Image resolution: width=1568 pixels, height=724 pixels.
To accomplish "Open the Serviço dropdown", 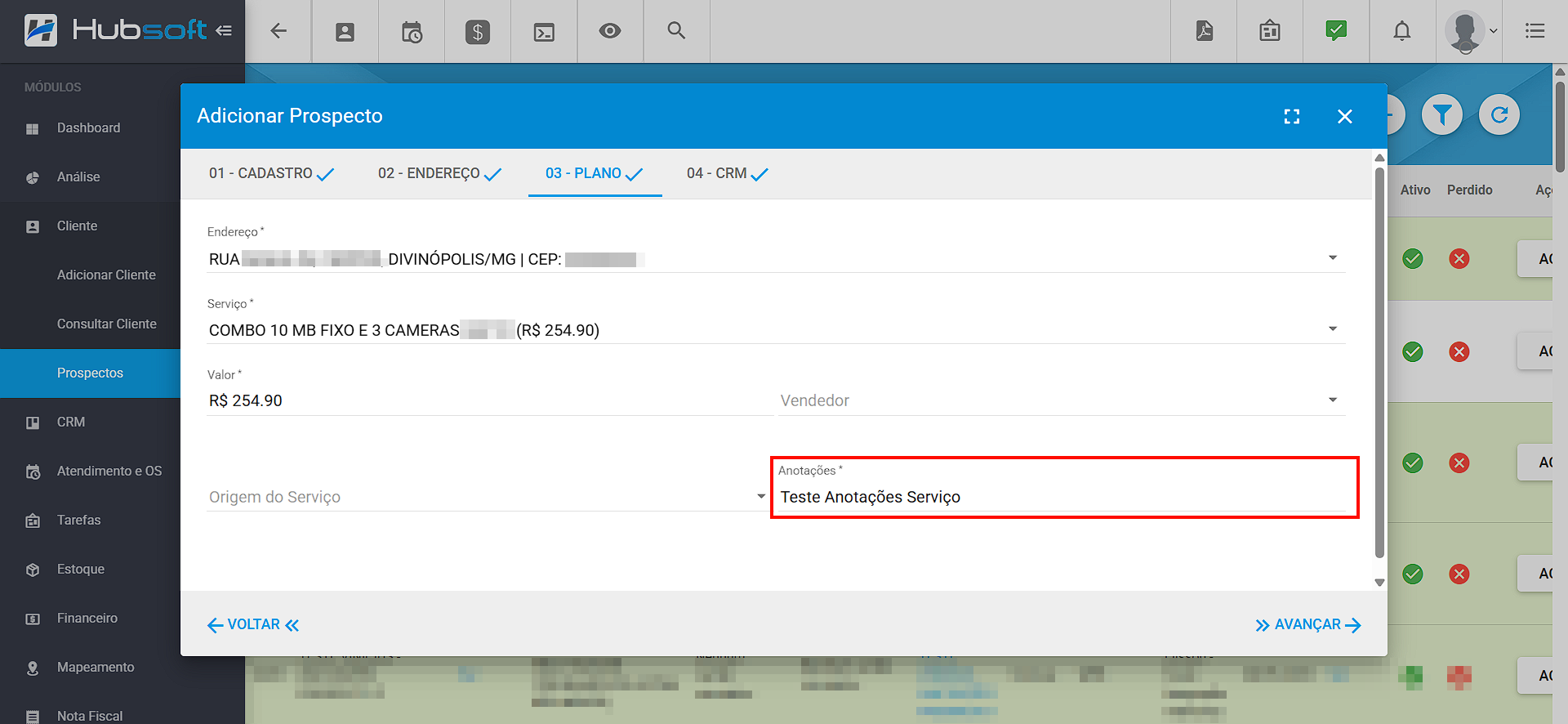I will tap(776, 330).
